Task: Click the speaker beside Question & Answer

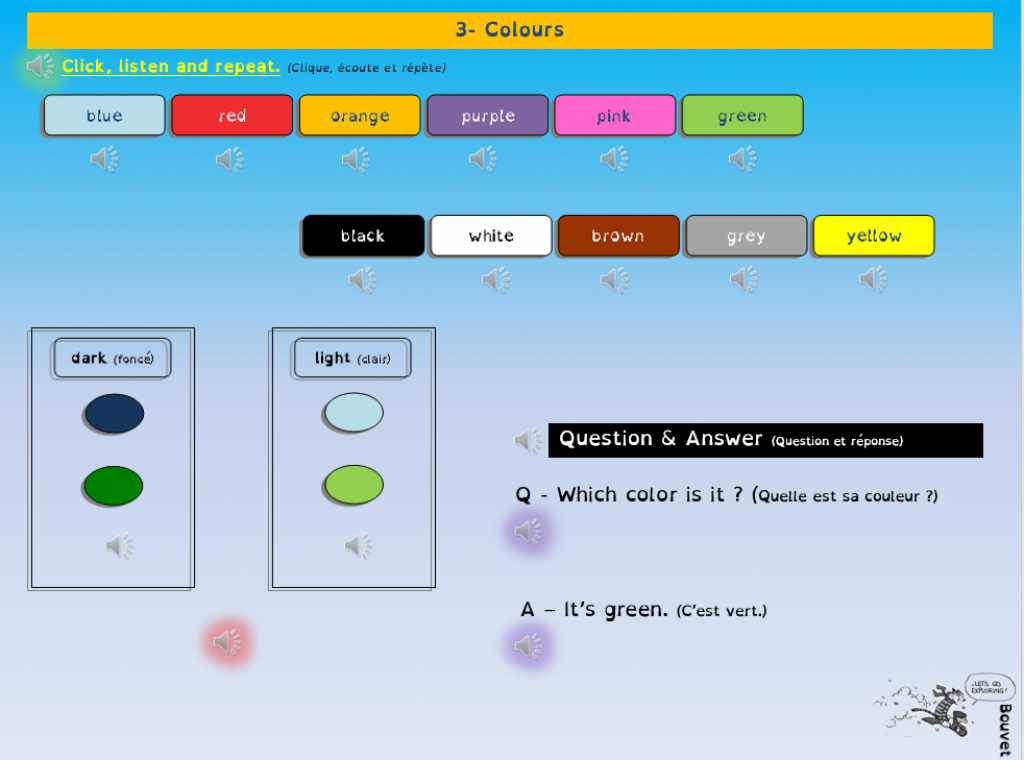Action: click(528, 440)
